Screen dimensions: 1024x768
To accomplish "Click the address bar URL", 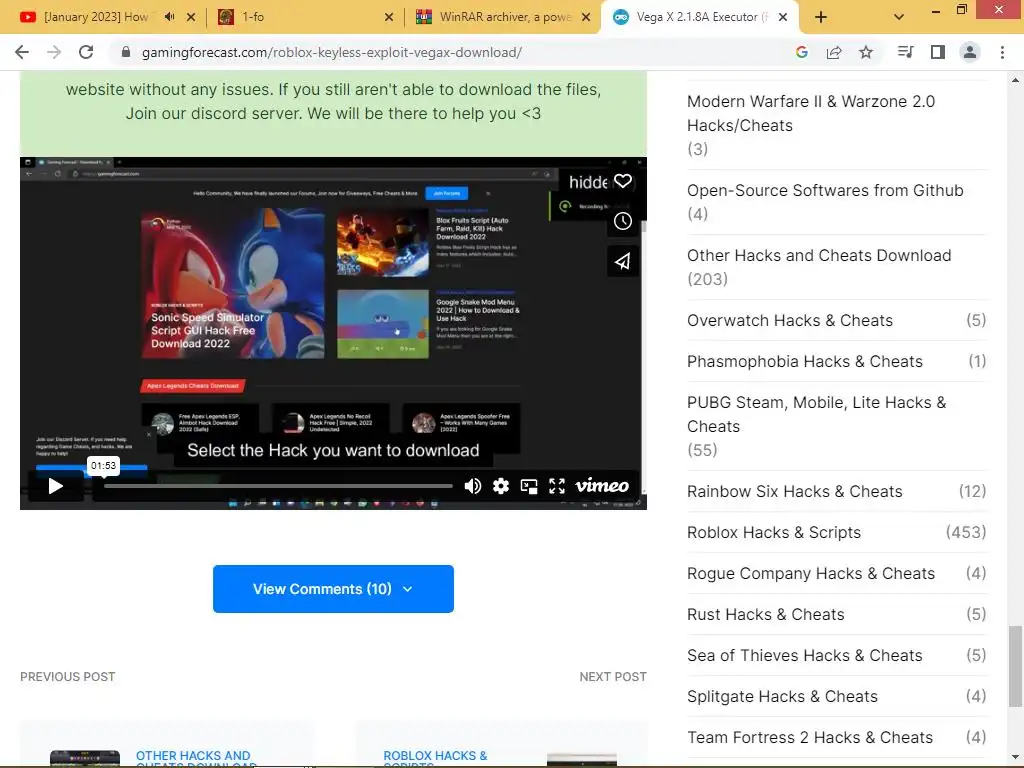I will tap(332, 52).
